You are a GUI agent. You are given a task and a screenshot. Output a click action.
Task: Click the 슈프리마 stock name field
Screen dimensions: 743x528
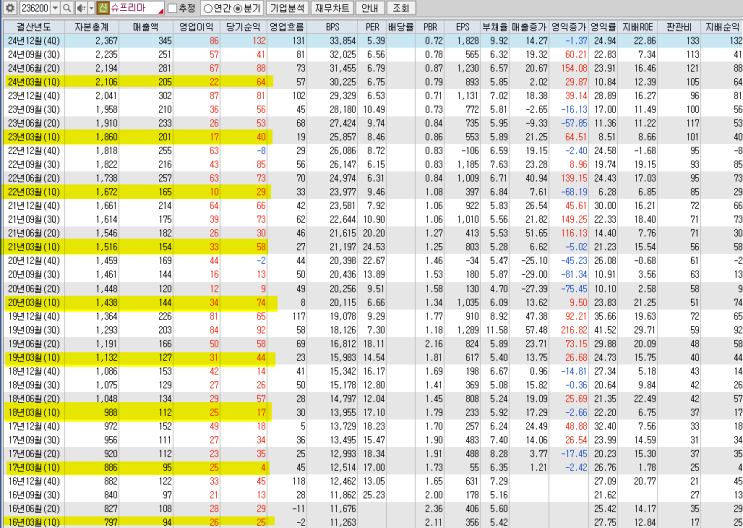pos(136,8)
